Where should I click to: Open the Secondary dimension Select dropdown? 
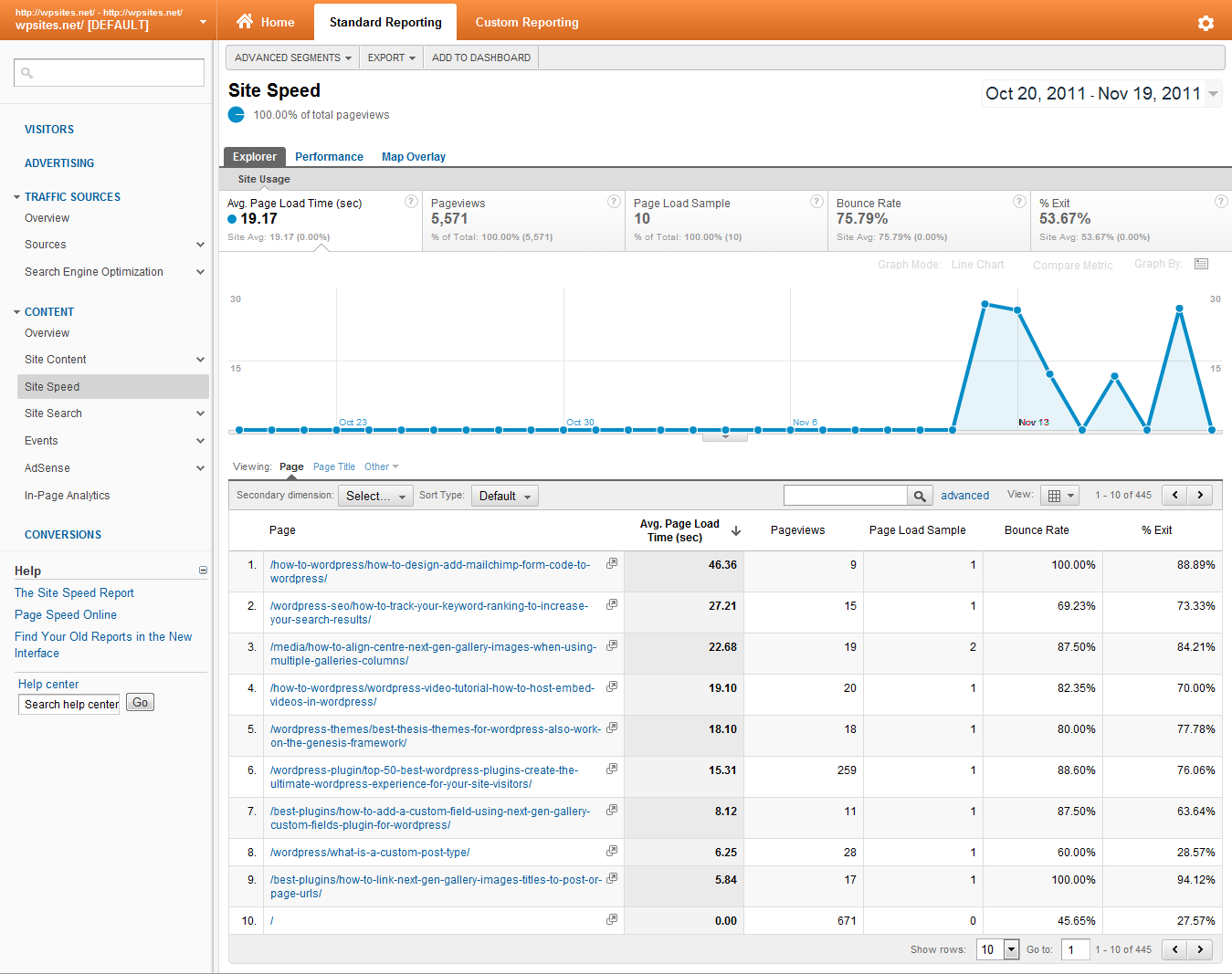375,496
